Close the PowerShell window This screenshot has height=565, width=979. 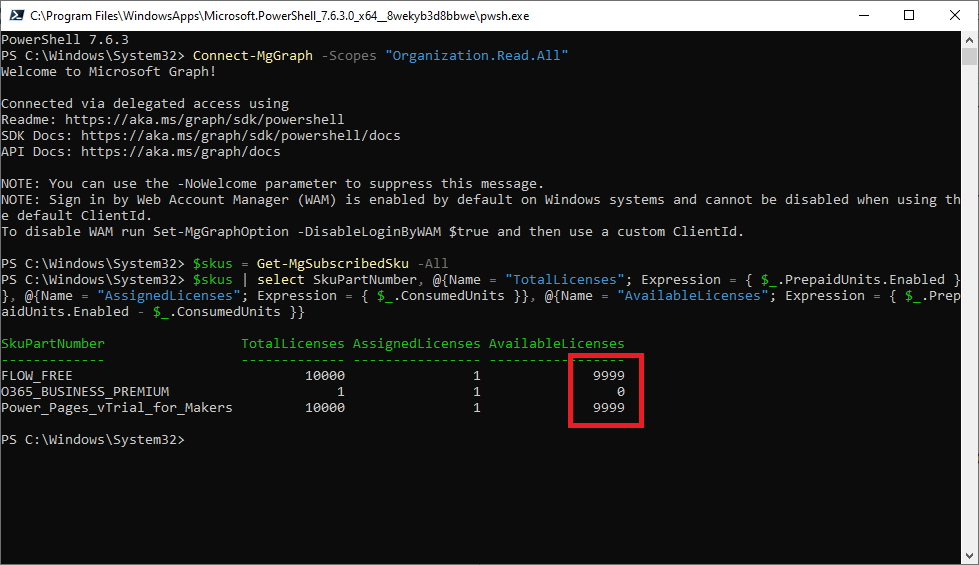[955, 16]
